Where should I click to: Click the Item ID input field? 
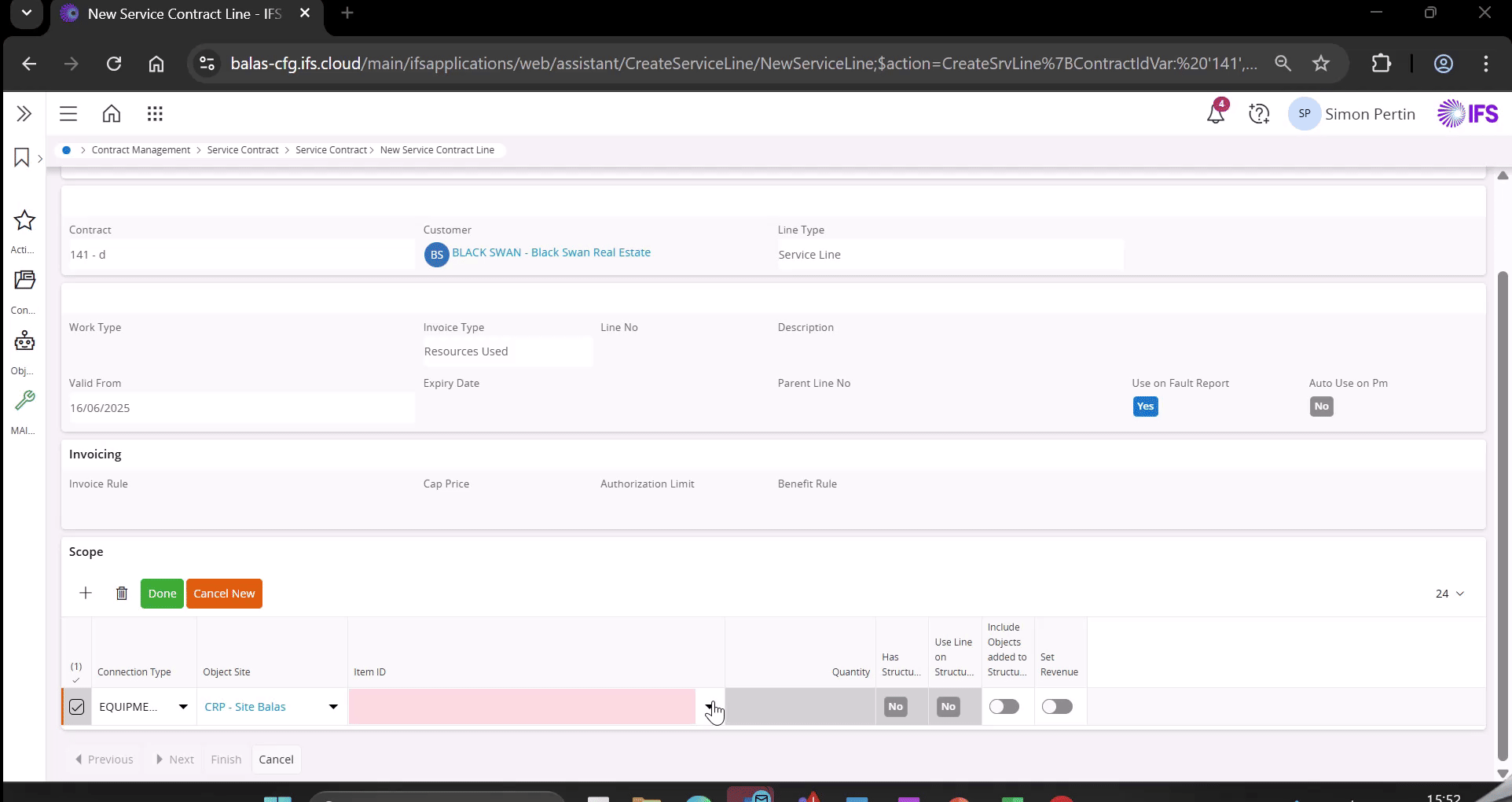click(x=522, y=707)
